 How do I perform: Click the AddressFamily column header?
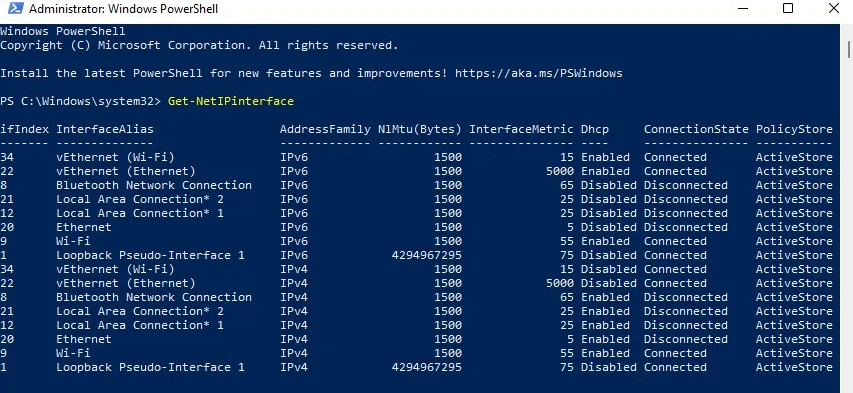[x=325, y=129]
